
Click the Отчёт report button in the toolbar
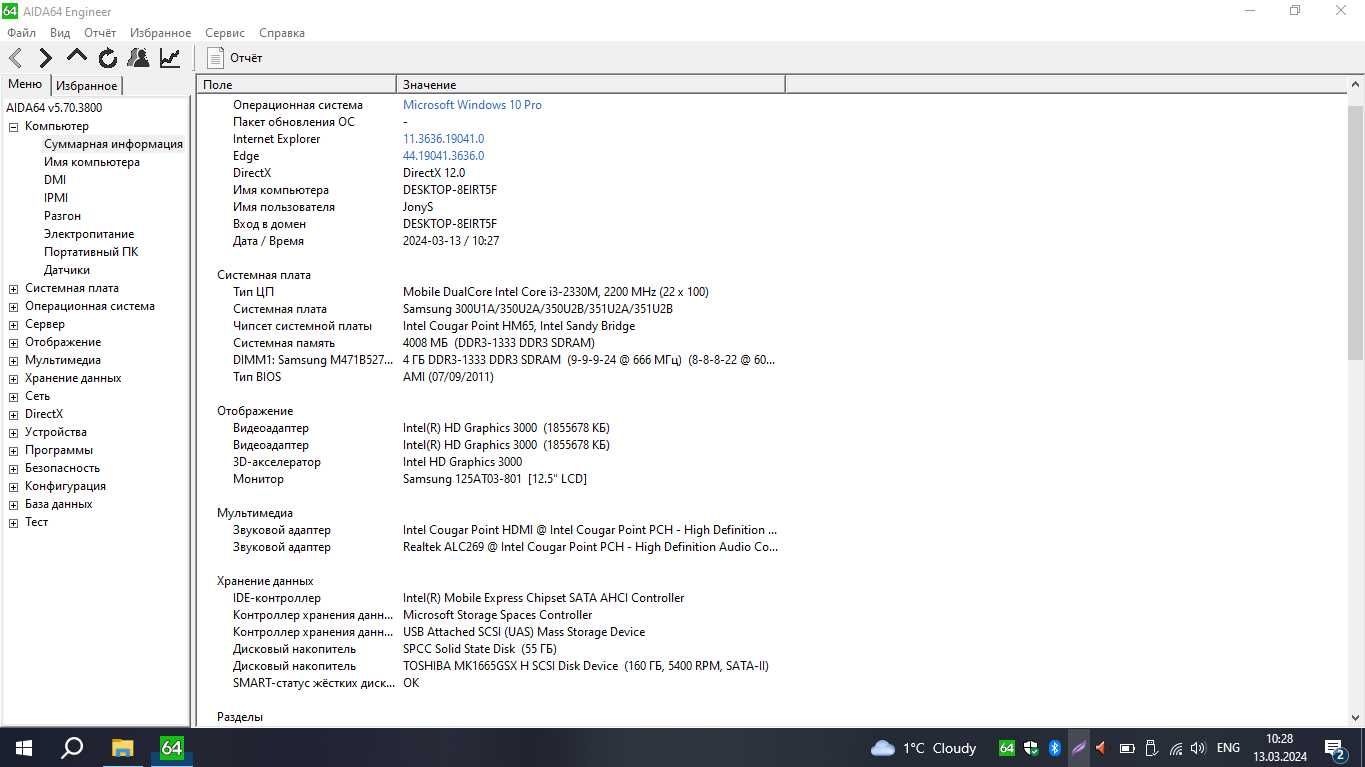234,58
